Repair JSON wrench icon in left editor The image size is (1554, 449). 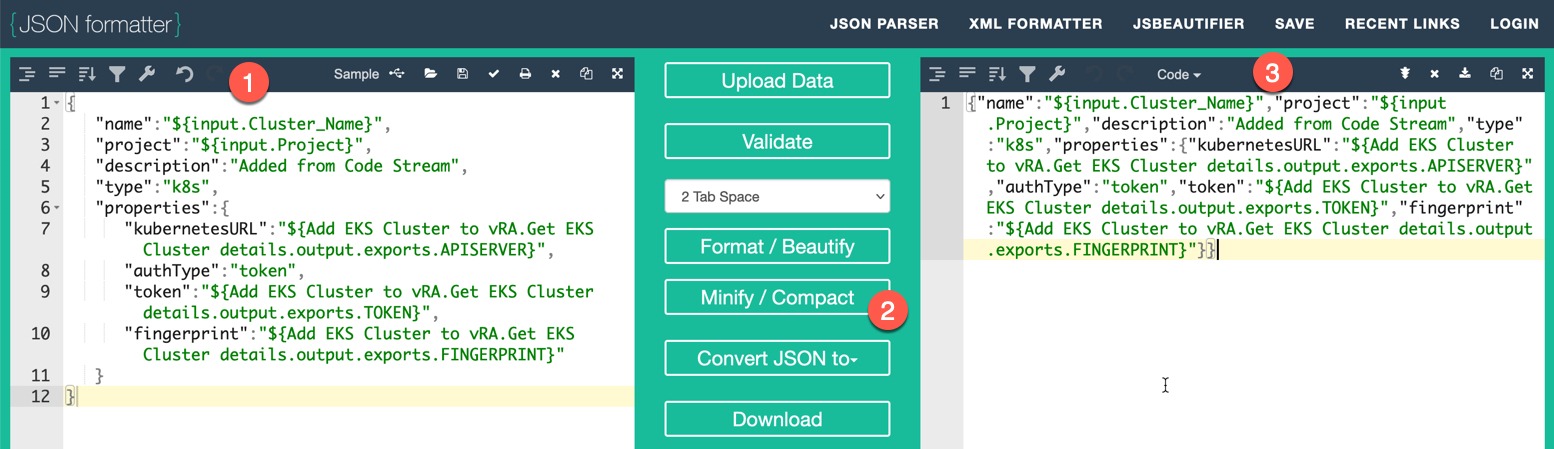146,73
